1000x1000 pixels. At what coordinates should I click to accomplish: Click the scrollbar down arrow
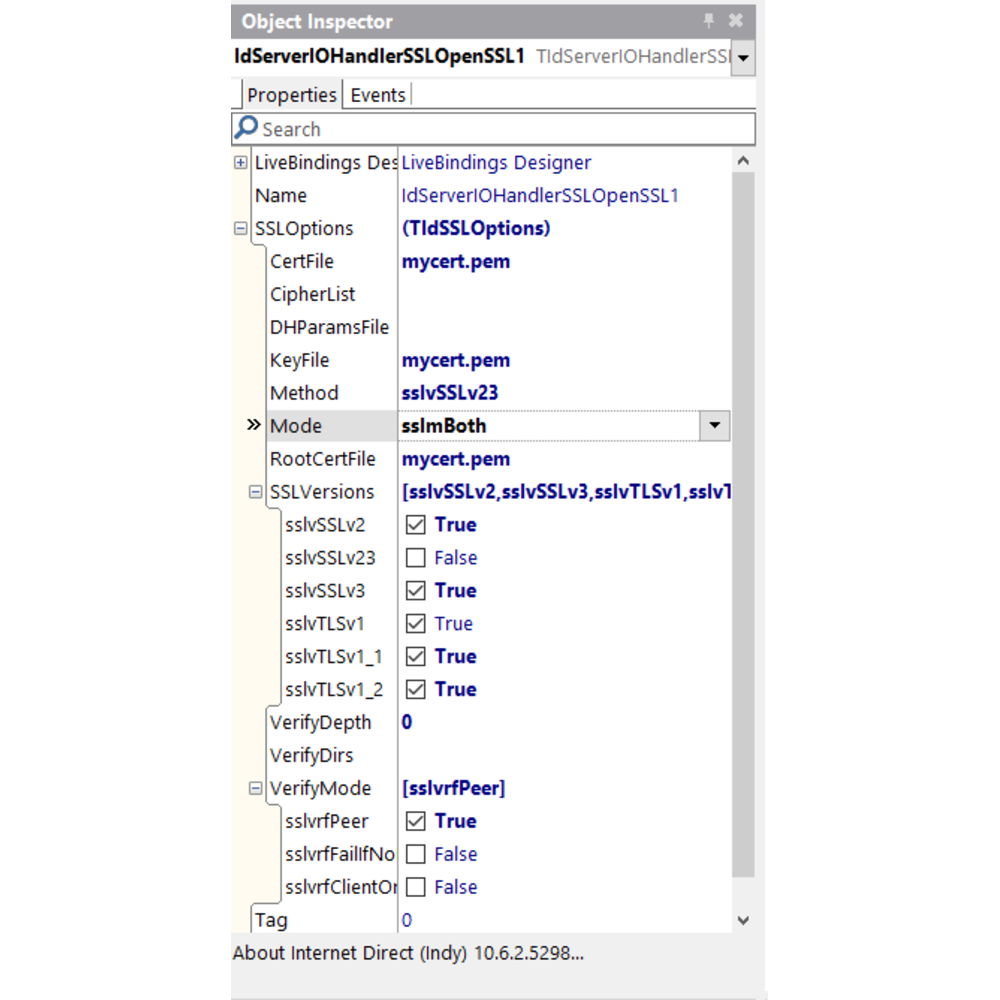[743, 920]
